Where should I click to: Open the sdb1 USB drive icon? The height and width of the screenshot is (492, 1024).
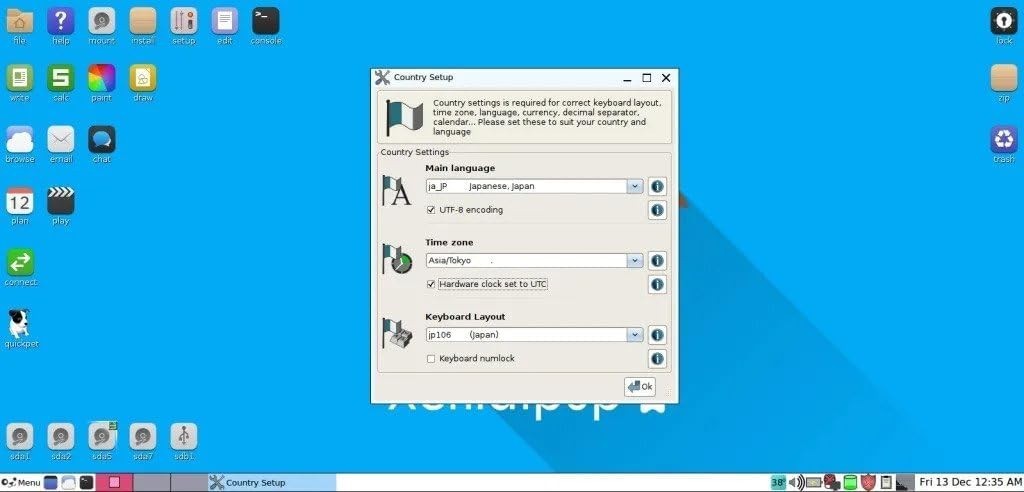point(184,436)
